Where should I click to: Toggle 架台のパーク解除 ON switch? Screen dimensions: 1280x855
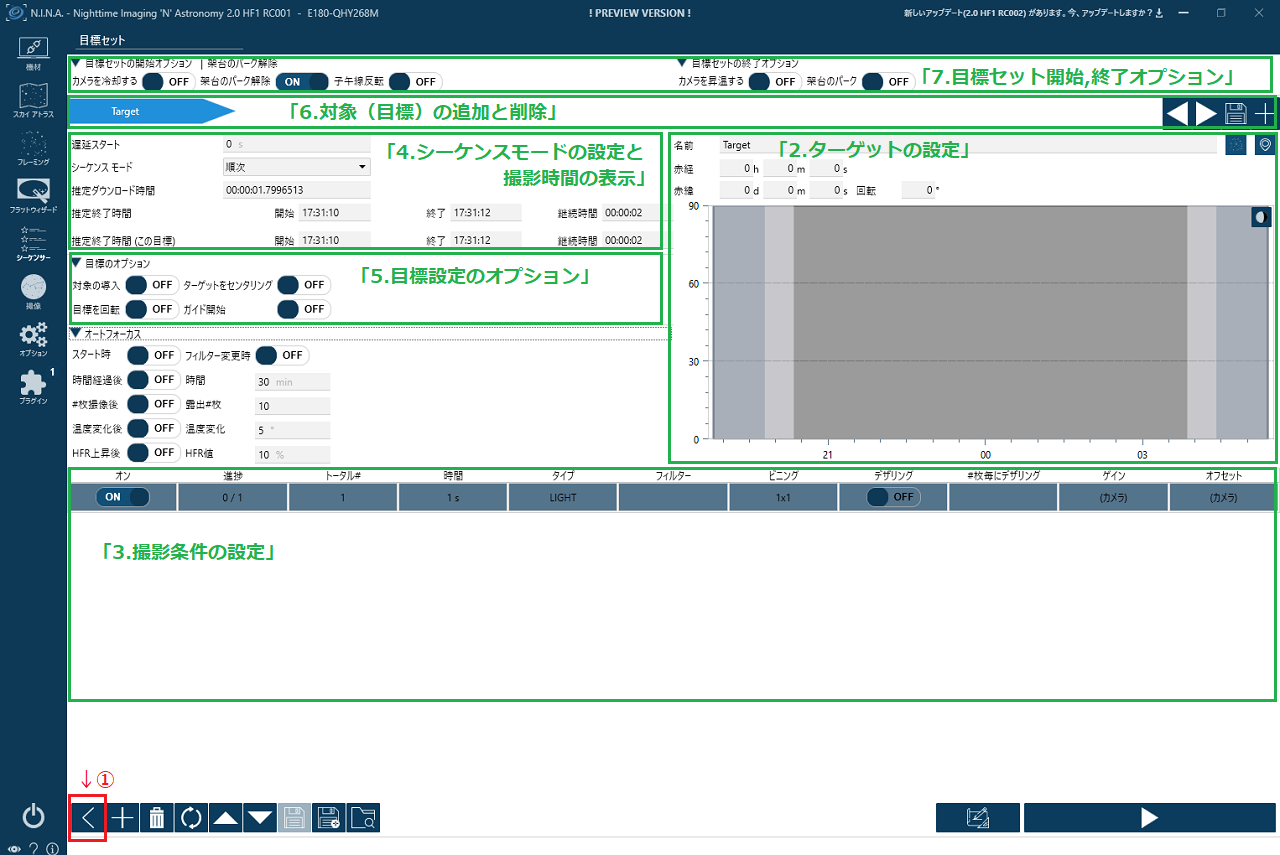pos(301,81)
